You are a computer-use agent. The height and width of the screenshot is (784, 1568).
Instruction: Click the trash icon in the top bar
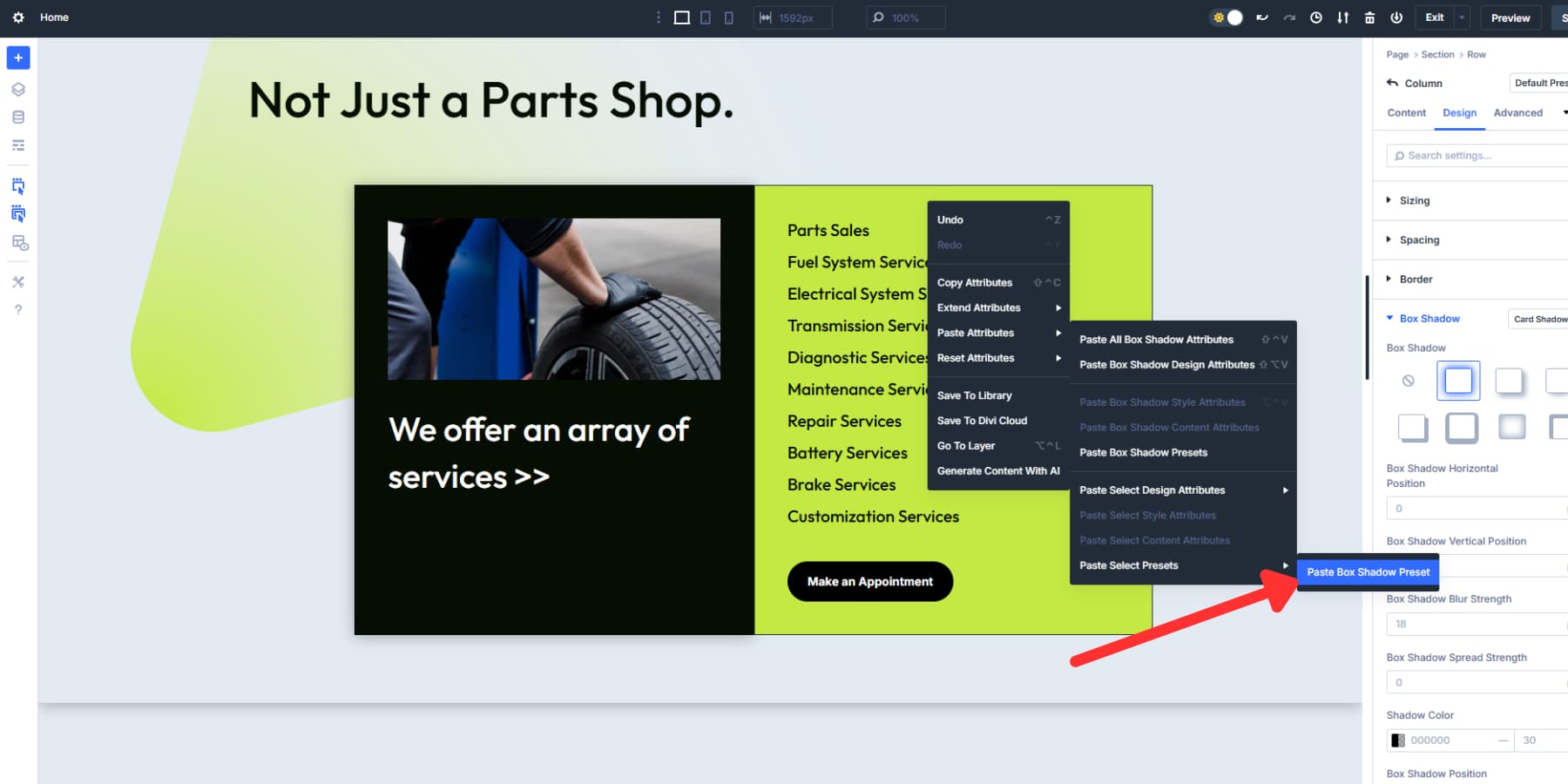[1369, 17]
